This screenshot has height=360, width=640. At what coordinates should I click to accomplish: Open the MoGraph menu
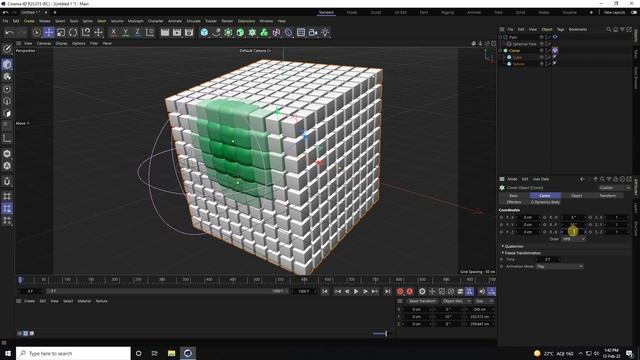tap(136, 21)
